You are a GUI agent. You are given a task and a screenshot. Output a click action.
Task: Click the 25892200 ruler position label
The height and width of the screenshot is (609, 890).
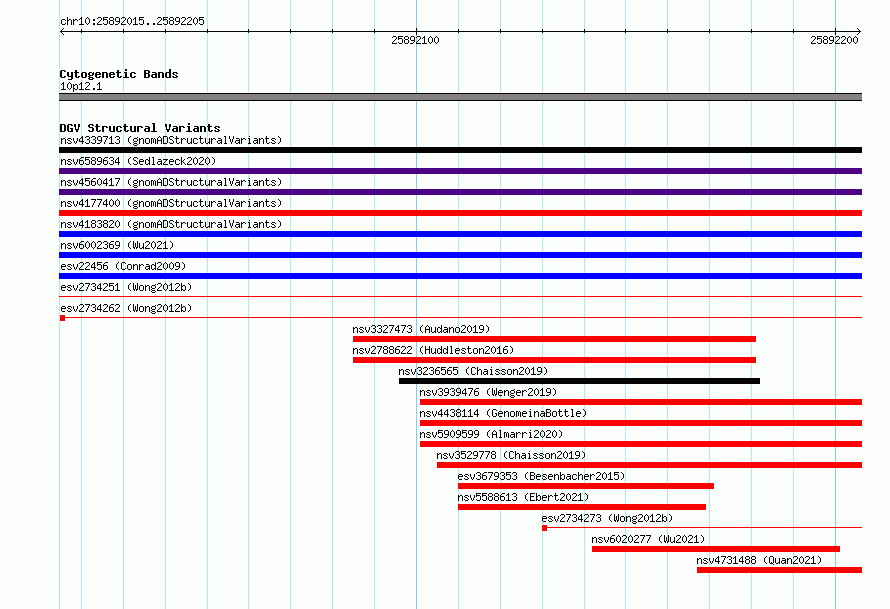tap(834, 40)
